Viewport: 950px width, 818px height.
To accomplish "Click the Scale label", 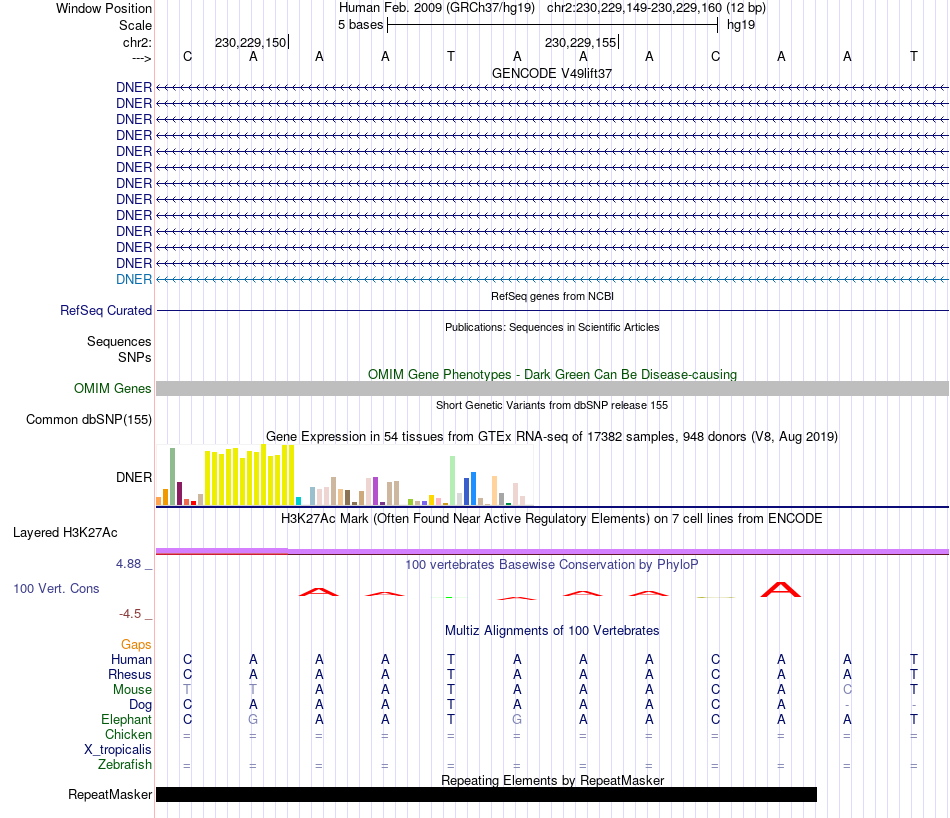I will click(135, 25).
